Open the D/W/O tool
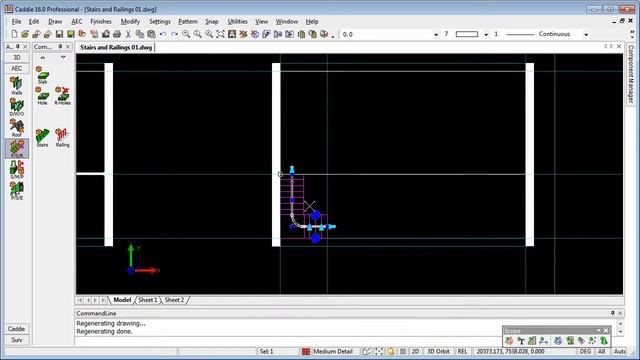 [x=16, y=107]
